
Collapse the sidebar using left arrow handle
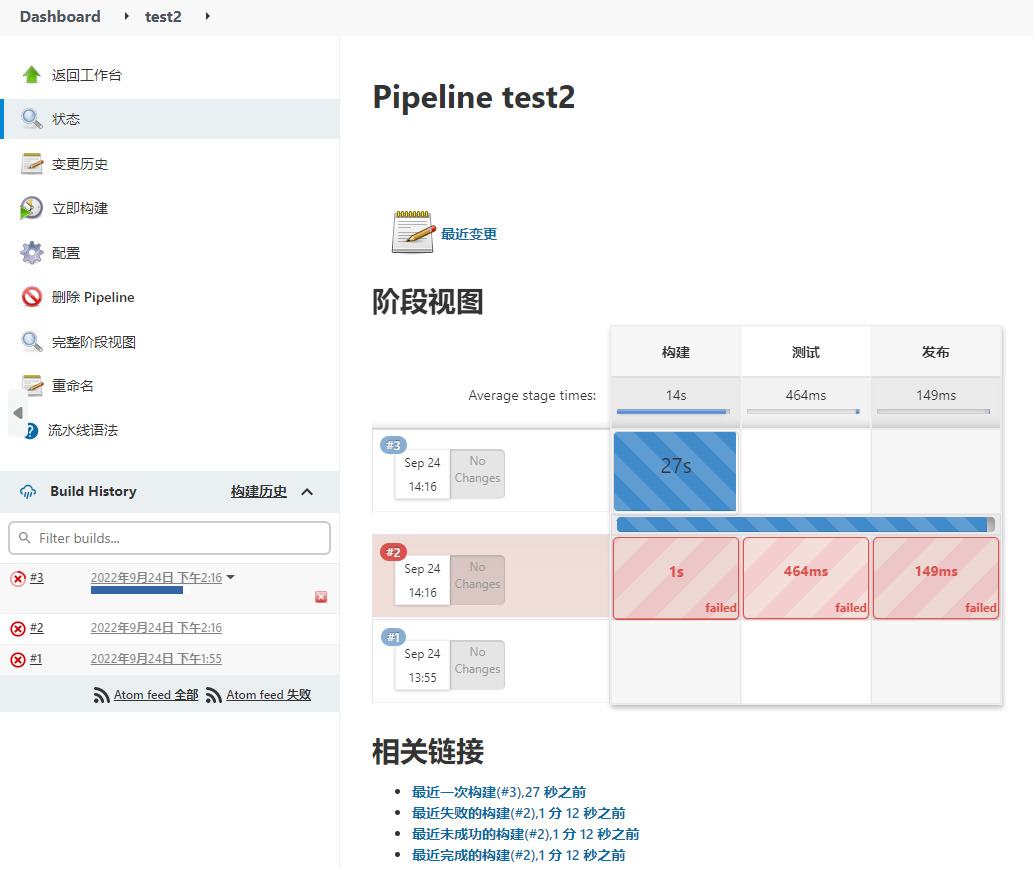[17, 412]
